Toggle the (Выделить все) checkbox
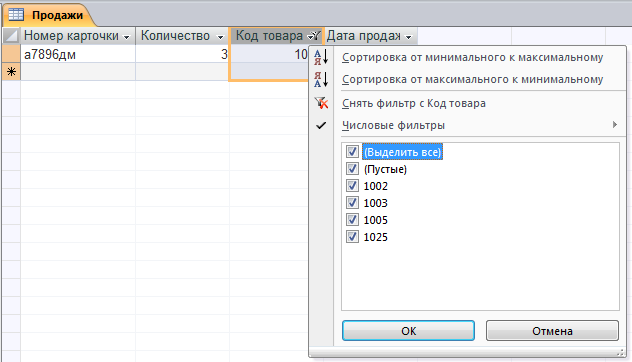The image size is (632, 362). coord(352,152)
